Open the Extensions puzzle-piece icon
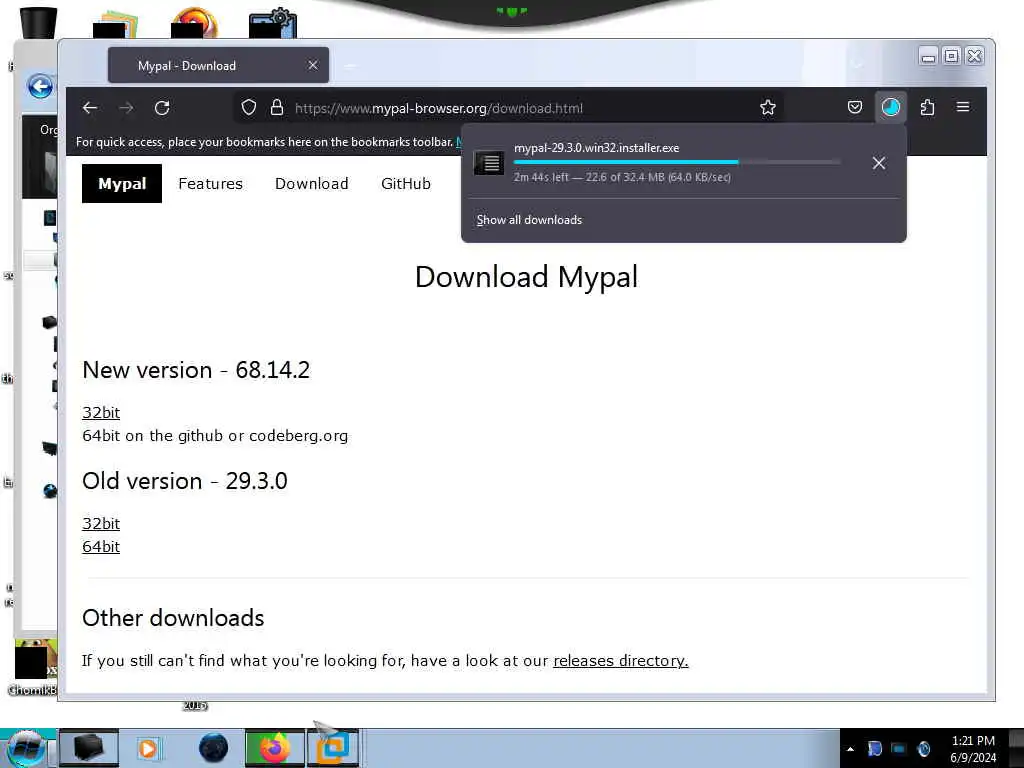 point(927,107)
